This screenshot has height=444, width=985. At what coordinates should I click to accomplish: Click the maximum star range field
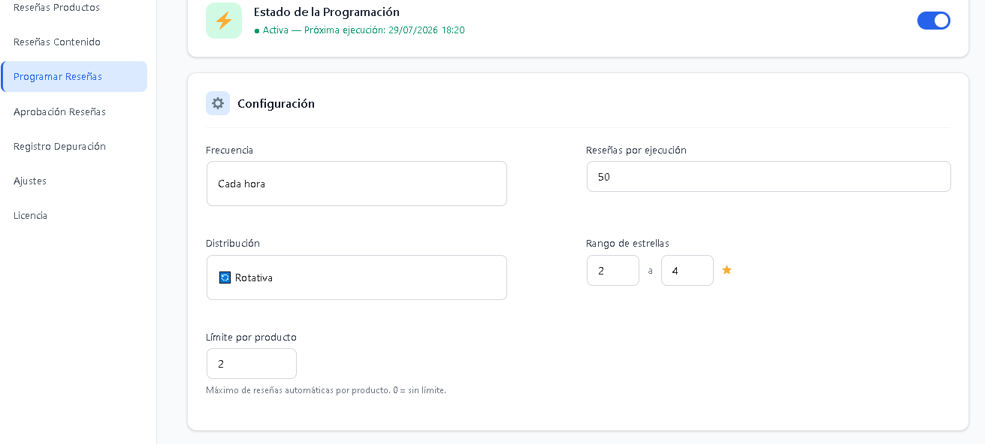click(x=687, y=271)
